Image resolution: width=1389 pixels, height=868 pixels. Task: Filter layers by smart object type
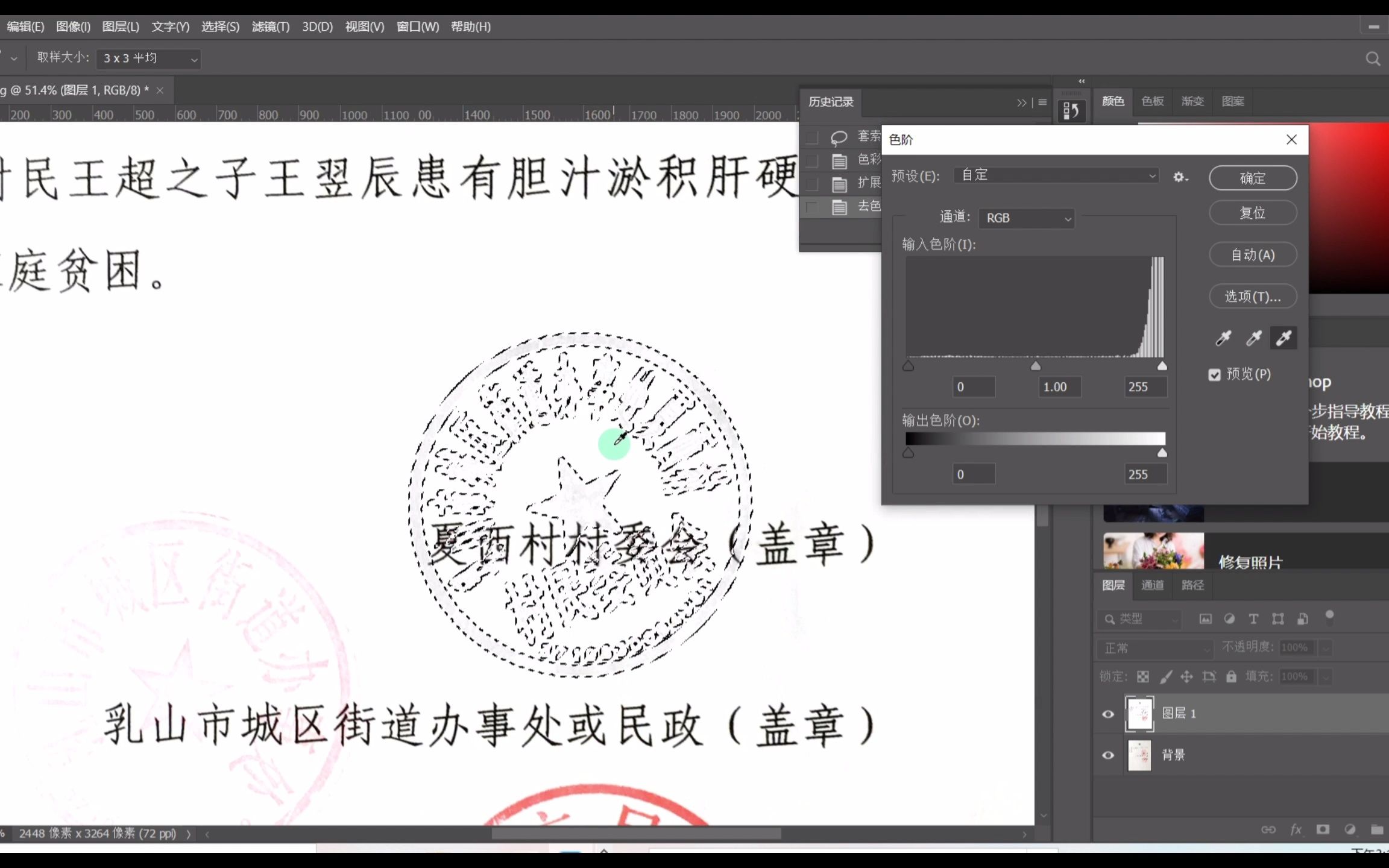click(x=1302, y=619)
